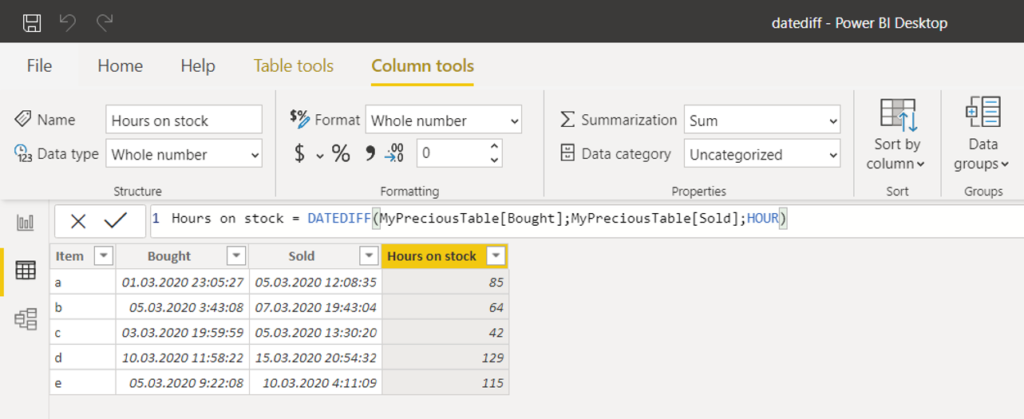This screenshot has height=419, width=1024.
Task: Decrease the decimal places value
Action: [x=494, y=160]
